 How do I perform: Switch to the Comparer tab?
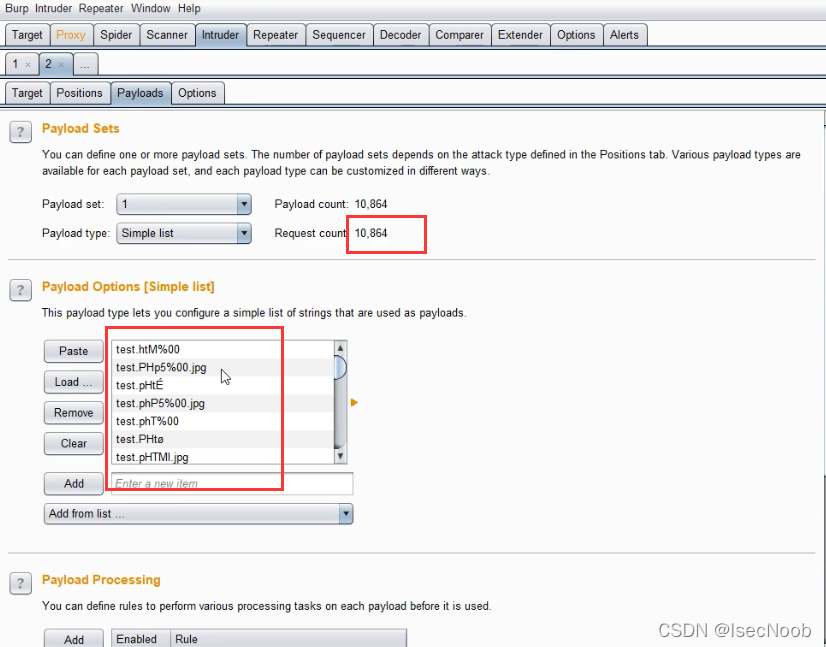tap(459, 35)
